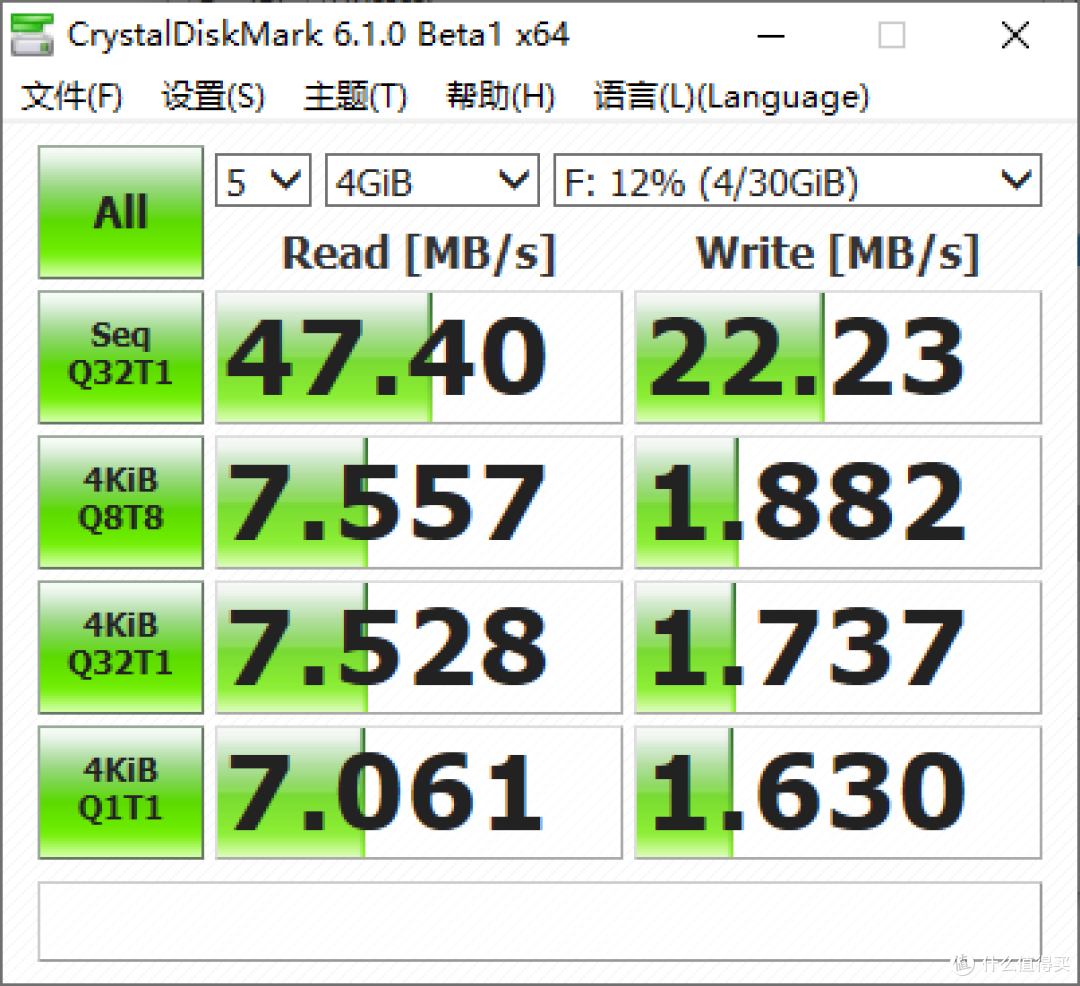
Task: Select the Q1T1 write result 1.630
Action: pyautogui.click(x=838, y=793)
